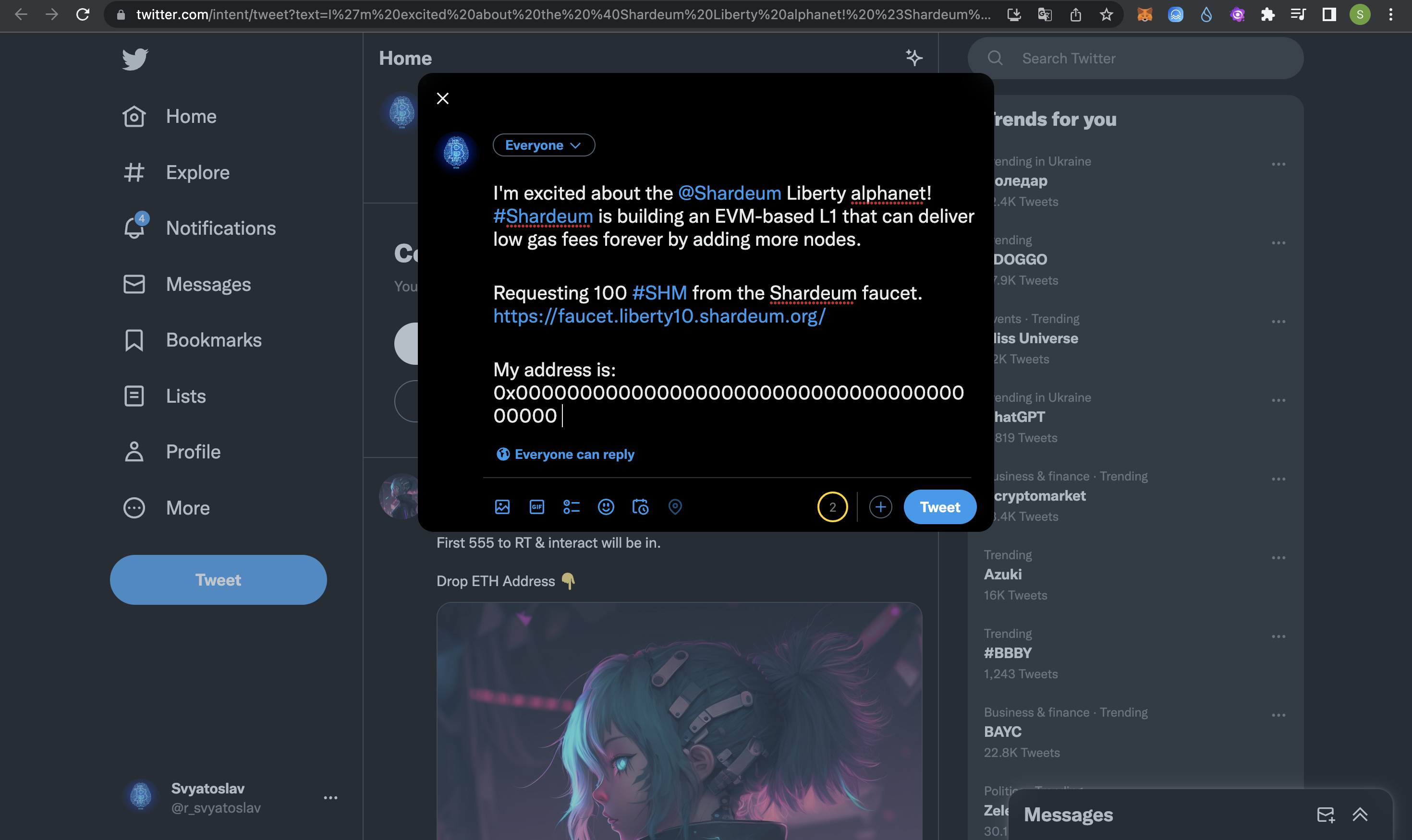Schedule the tweet with calendar icon
This screenshot has width=1412, height=840.
click(x=641, y=506)
